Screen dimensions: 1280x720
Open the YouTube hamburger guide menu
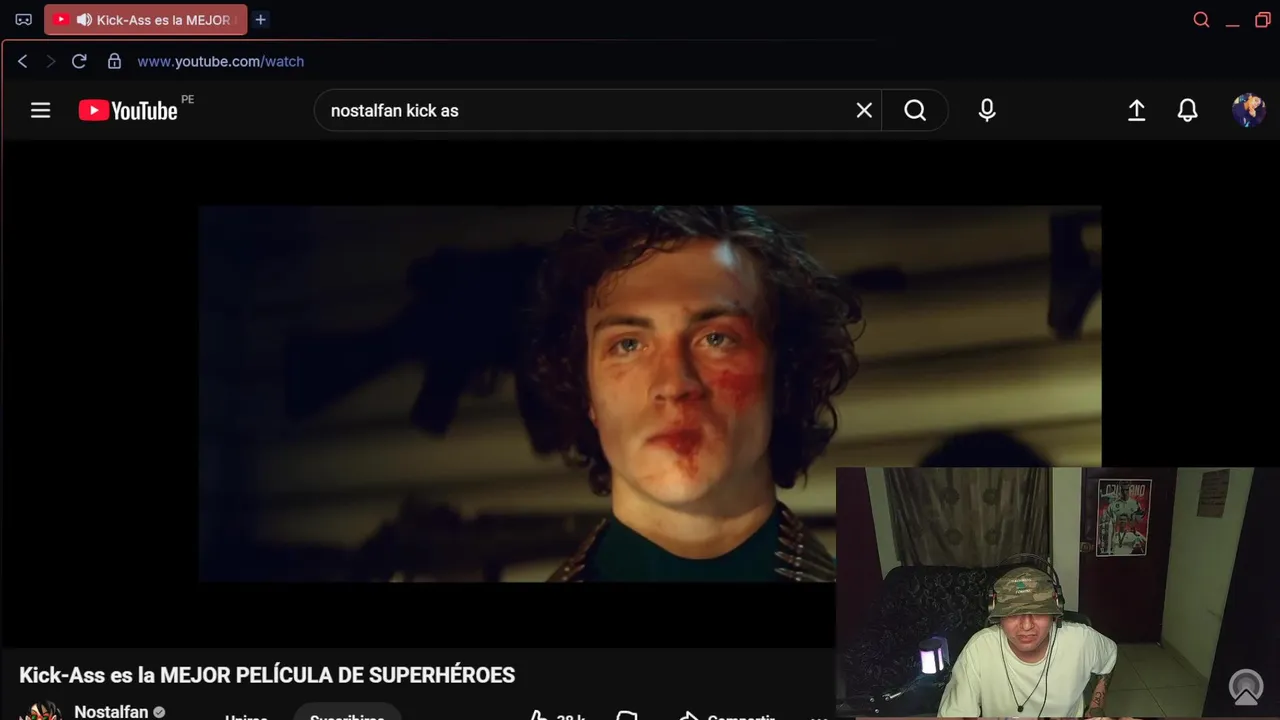tap(40, 110)
